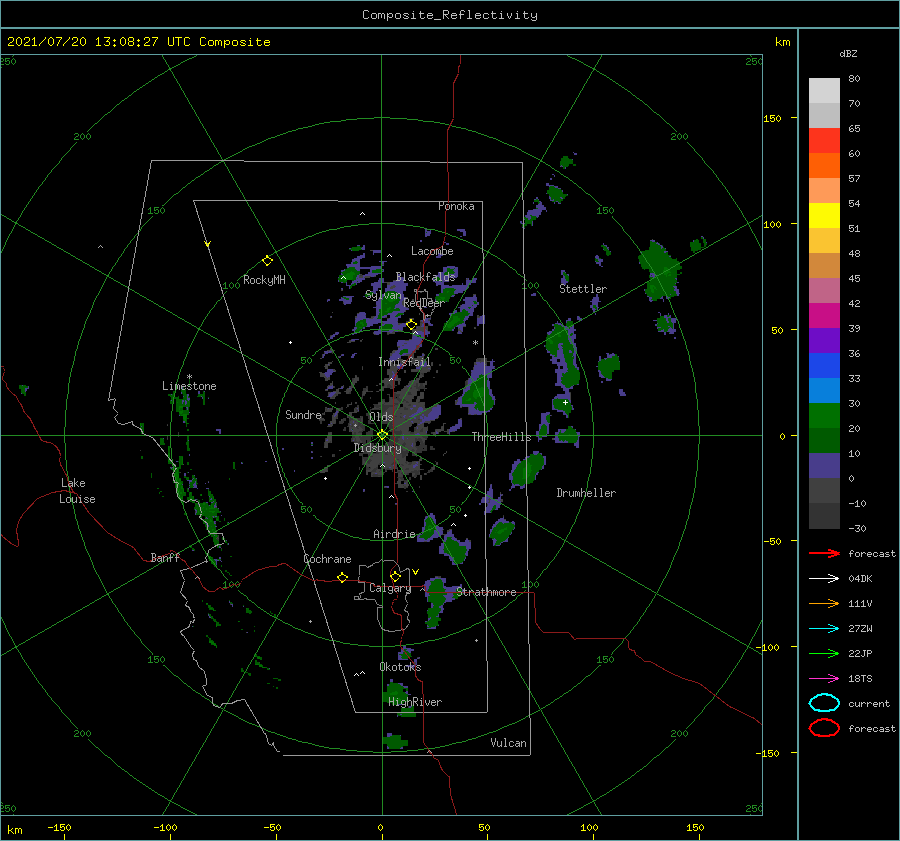Select the red 65–60 dBZ color swatch
Image resolution: width=900 pixels, height=841 pixels.
point(824,141)
